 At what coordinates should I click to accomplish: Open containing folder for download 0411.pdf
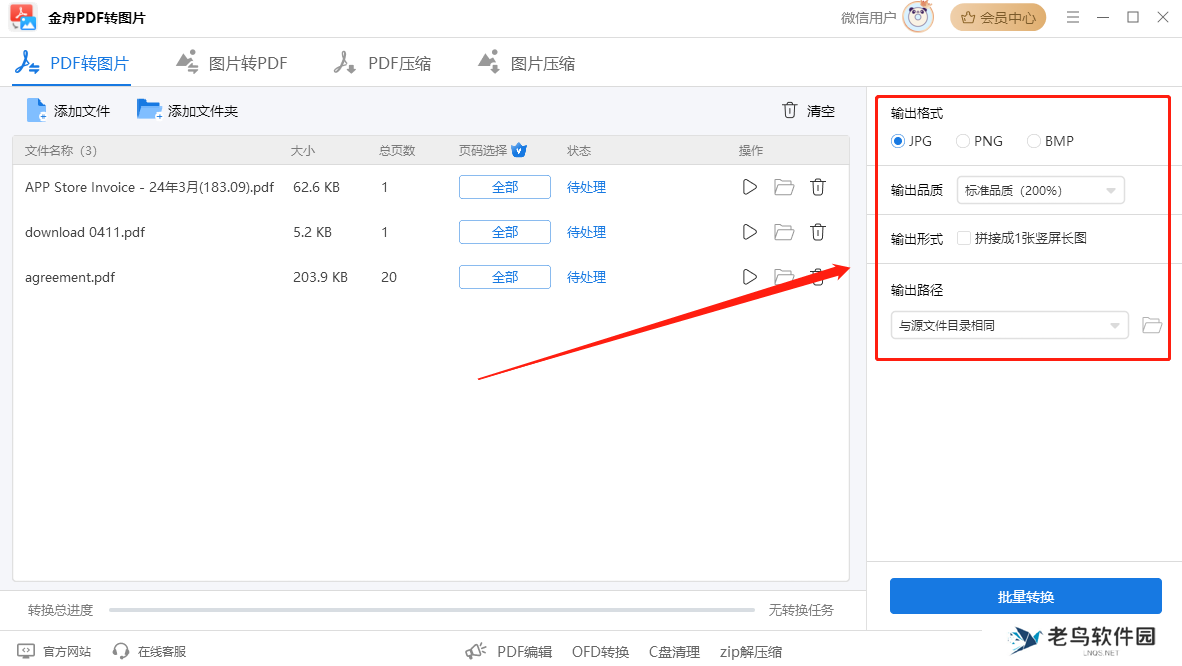pos(783,232)
